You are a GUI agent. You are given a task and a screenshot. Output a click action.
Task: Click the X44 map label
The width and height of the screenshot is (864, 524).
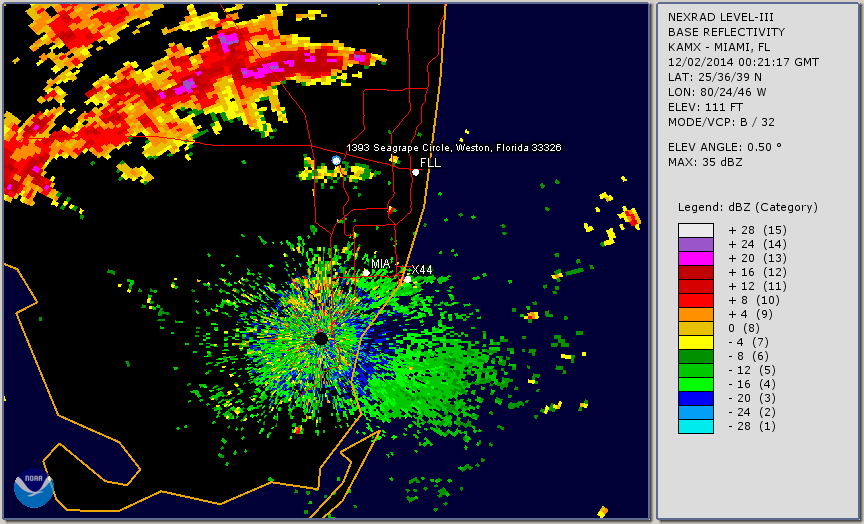click(x=422, y=270)
